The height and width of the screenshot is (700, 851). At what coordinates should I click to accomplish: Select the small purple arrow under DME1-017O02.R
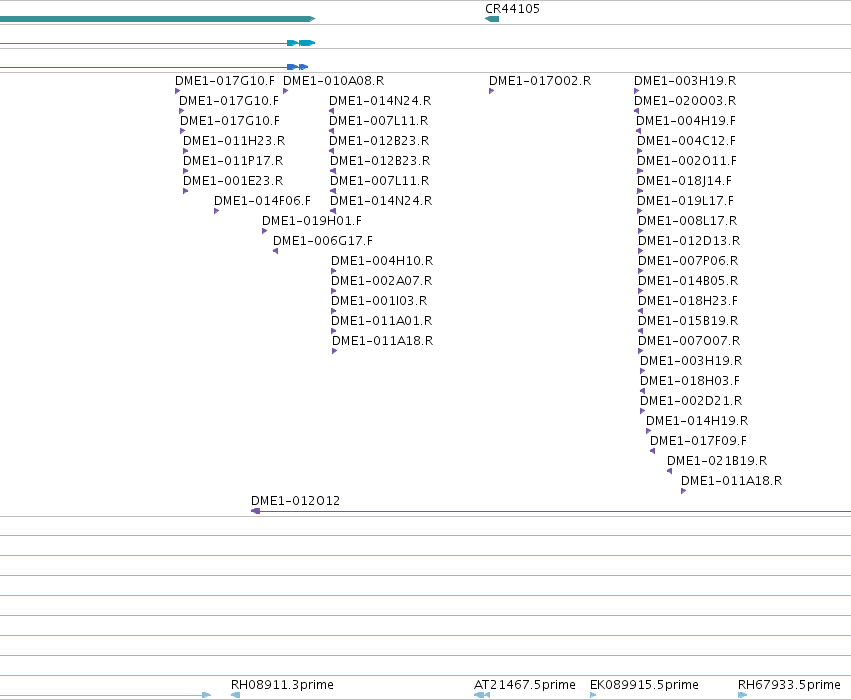(x=491, y=91)
